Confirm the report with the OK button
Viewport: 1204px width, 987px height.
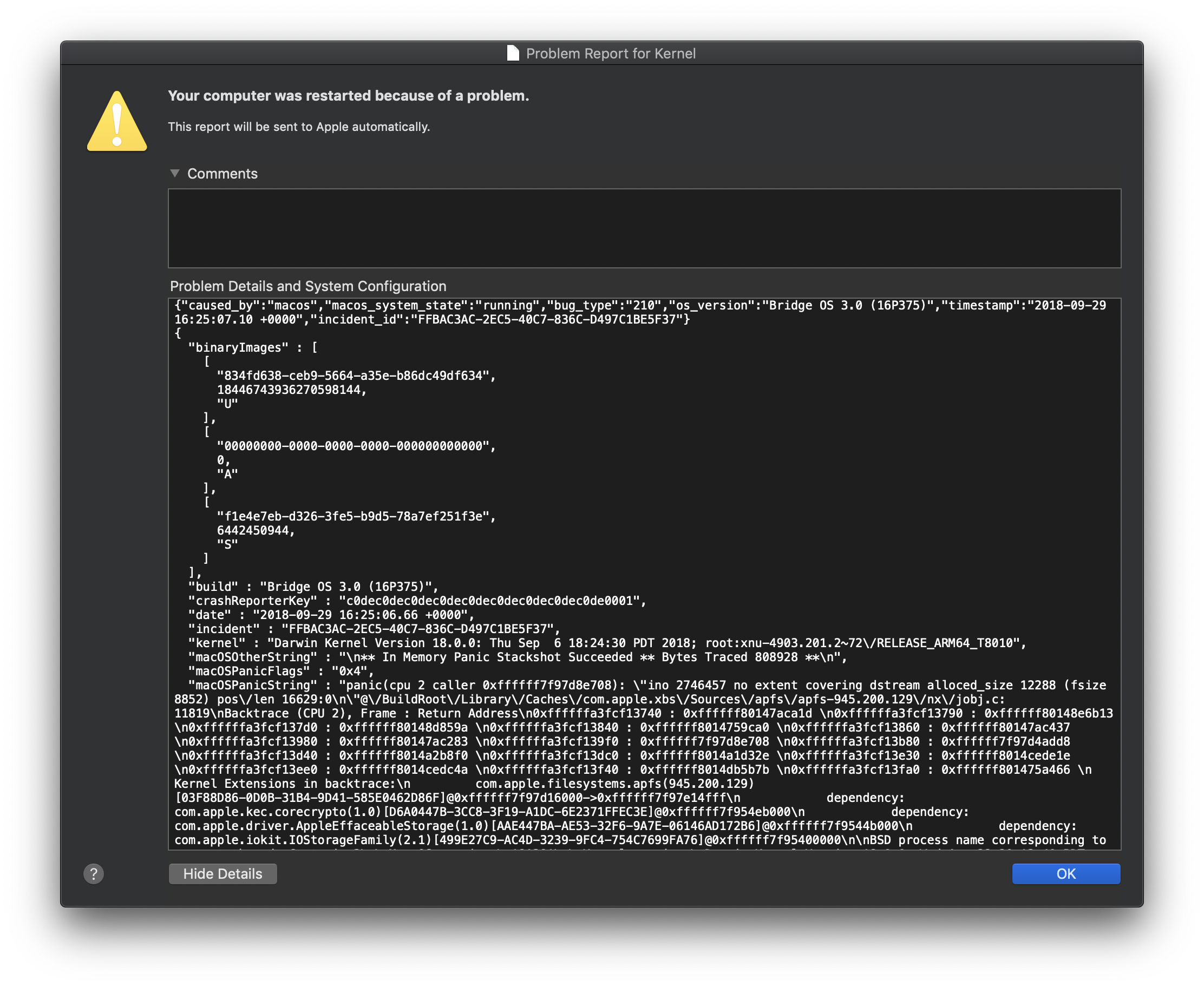tap(1065, 874)
